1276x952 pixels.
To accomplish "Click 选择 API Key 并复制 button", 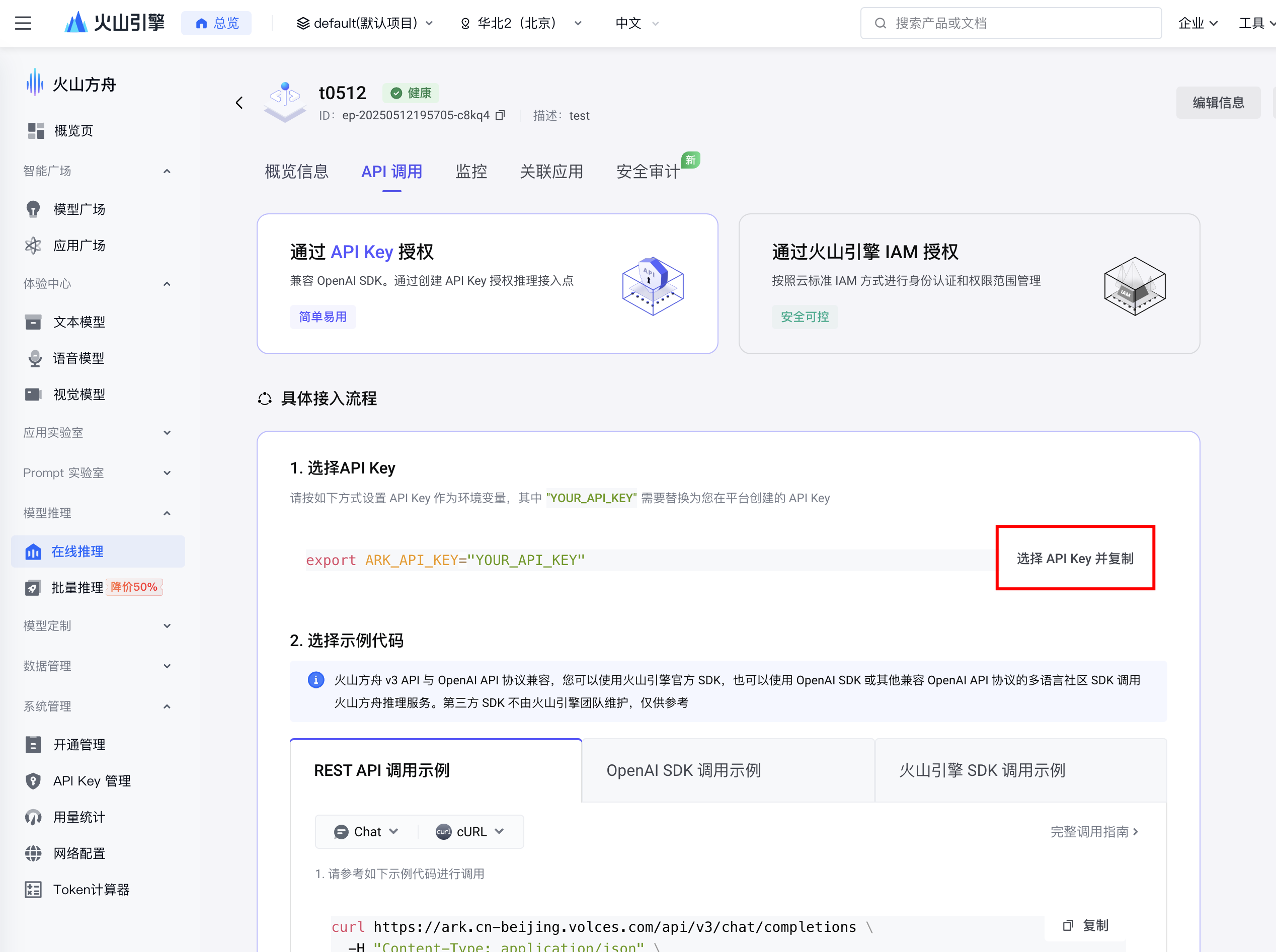I will click(1074, 558).
